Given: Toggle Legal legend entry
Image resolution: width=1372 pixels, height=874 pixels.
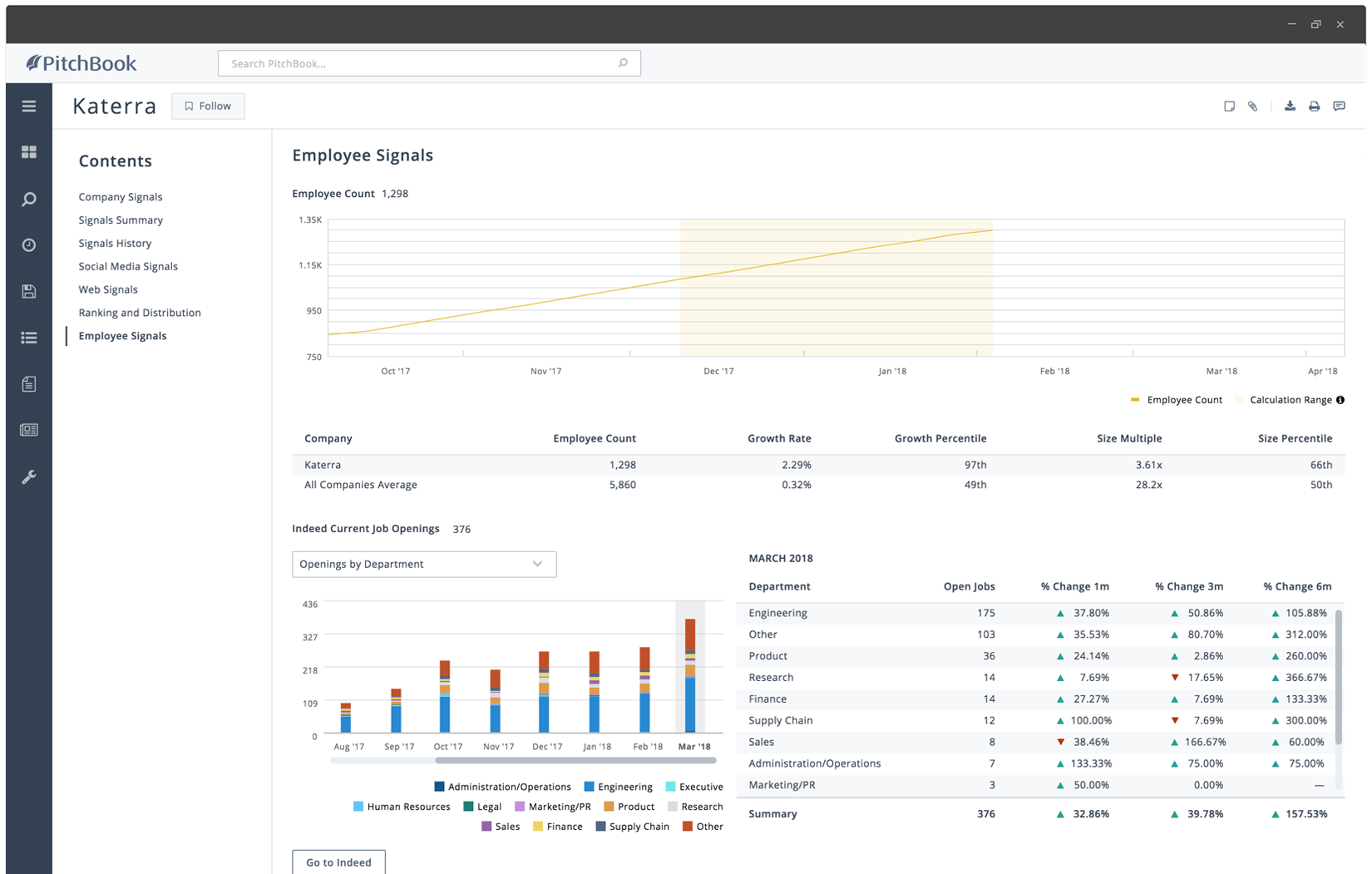Looking at the screenshot, I should 482,807.
